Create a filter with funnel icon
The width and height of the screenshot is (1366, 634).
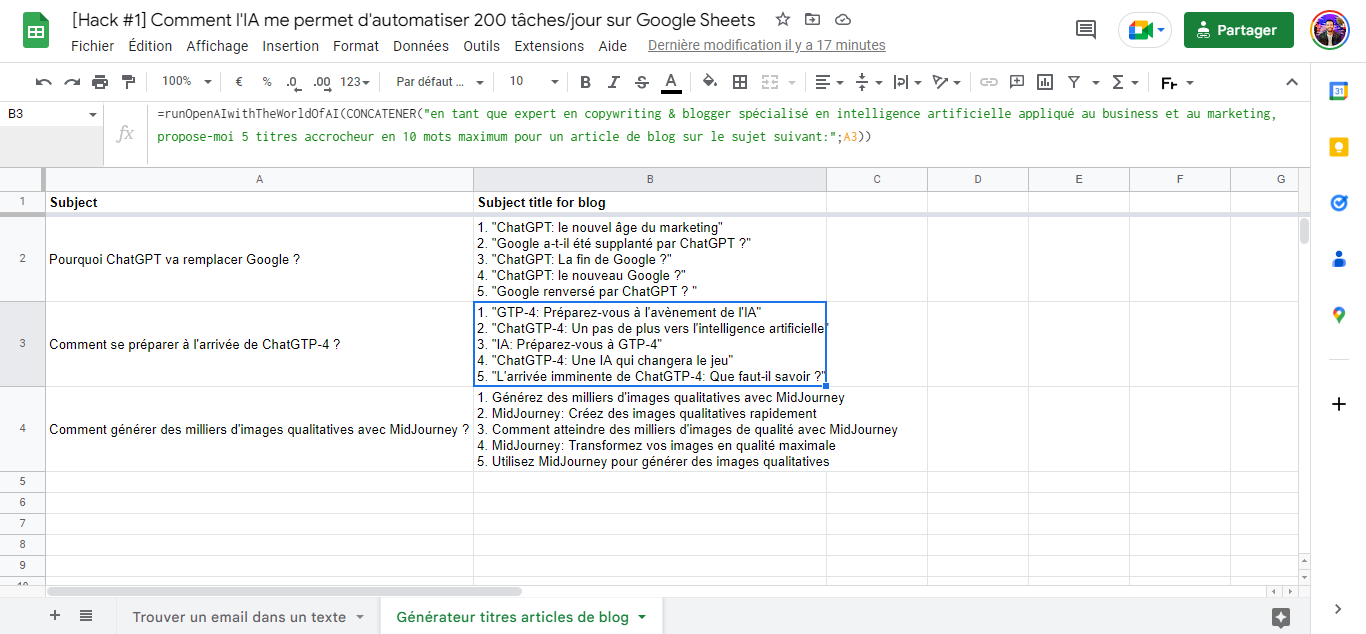click(x=1074, y=82)
